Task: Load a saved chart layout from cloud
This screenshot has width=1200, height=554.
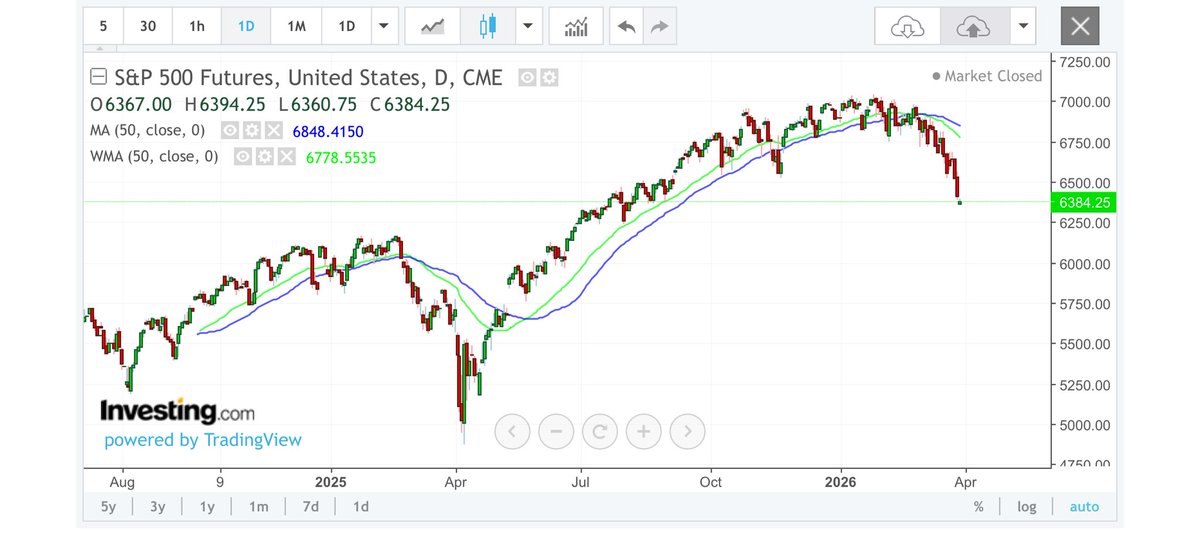Action: 907,26
